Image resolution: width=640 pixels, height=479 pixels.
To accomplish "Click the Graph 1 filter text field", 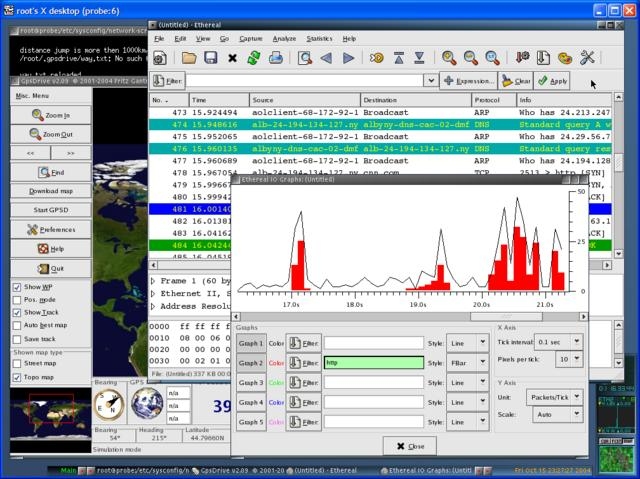I will pos(374,343).
